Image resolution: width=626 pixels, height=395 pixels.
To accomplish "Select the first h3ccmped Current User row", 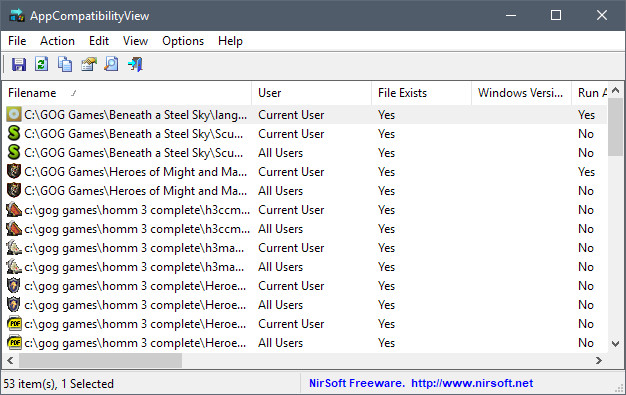I will pos(306,210).
